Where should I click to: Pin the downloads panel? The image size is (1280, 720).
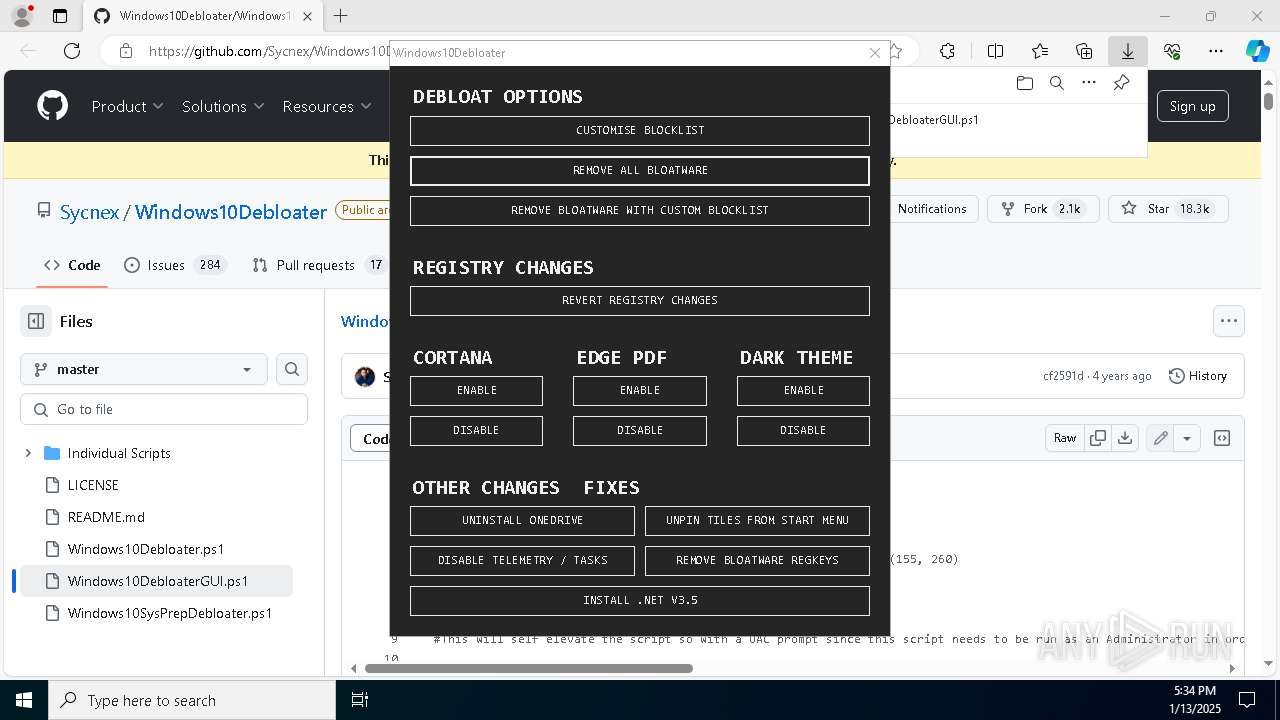(x=1121, y=83)
